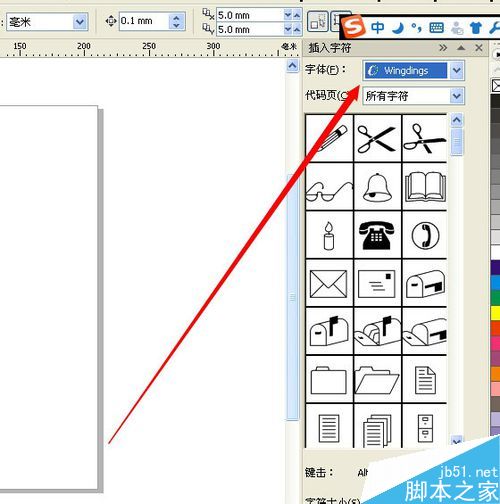Select the file cabinet character
500x504 pixels.
click(425, 426)
